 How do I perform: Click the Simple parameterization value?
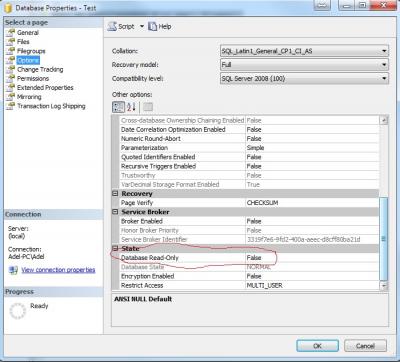[x=255, y=148]
